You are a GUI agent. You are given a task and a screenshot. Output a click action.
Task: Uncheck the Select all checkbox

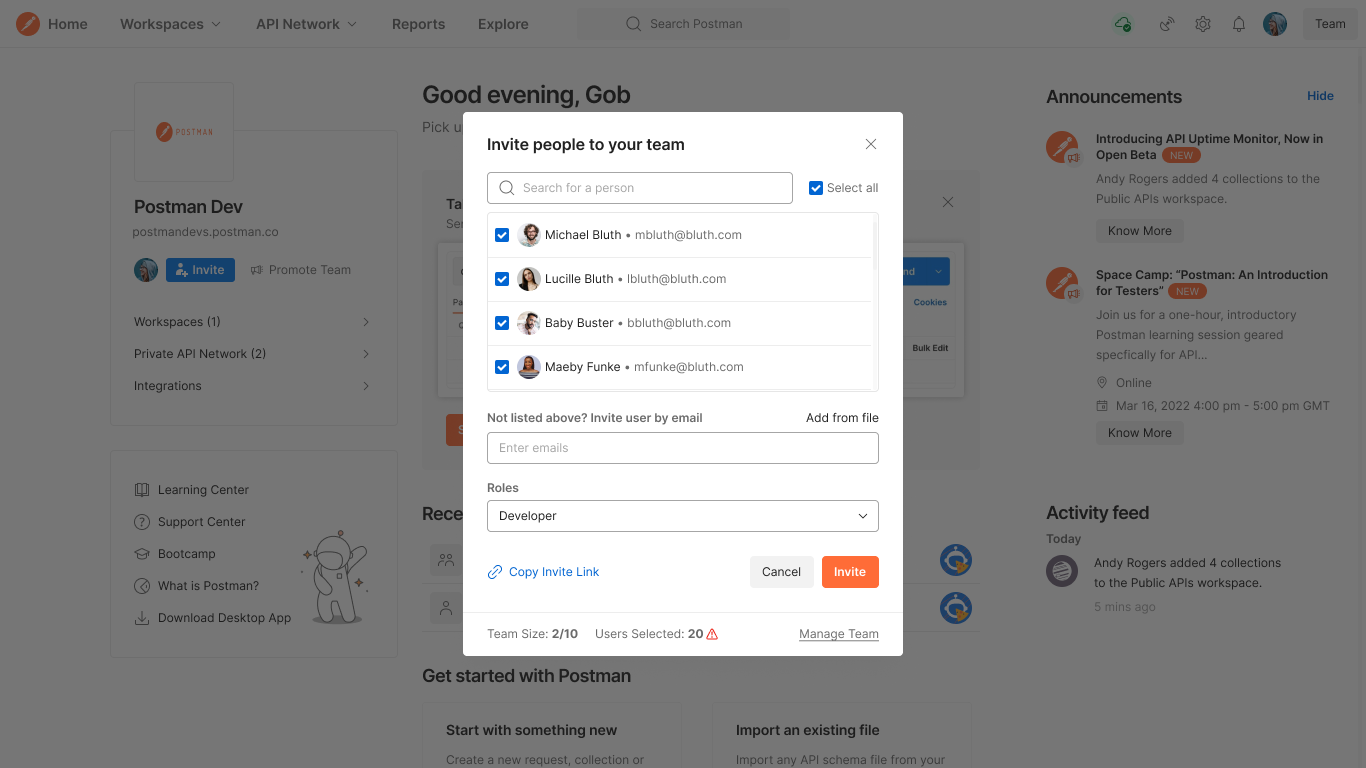816,188
